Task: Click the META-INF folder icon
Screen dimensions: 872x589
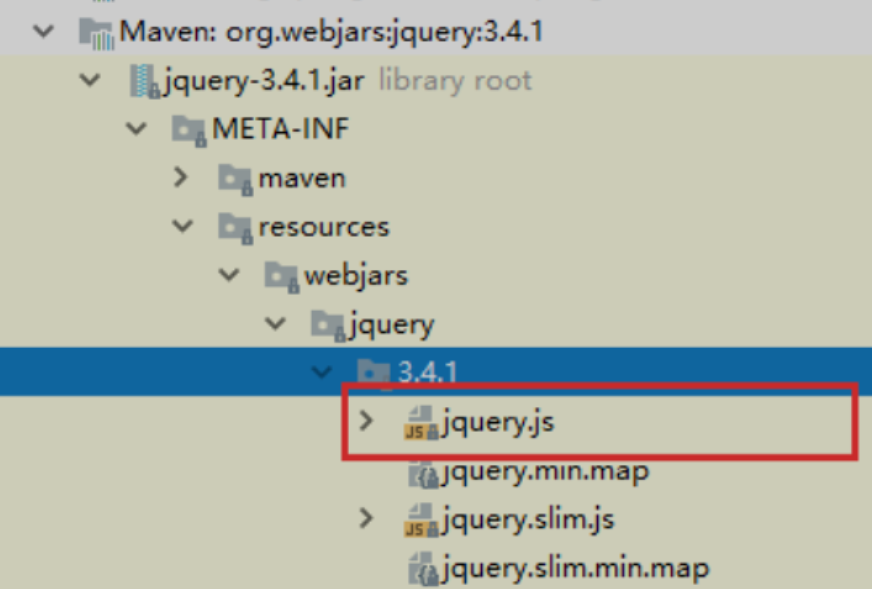Action: [189, 131]
